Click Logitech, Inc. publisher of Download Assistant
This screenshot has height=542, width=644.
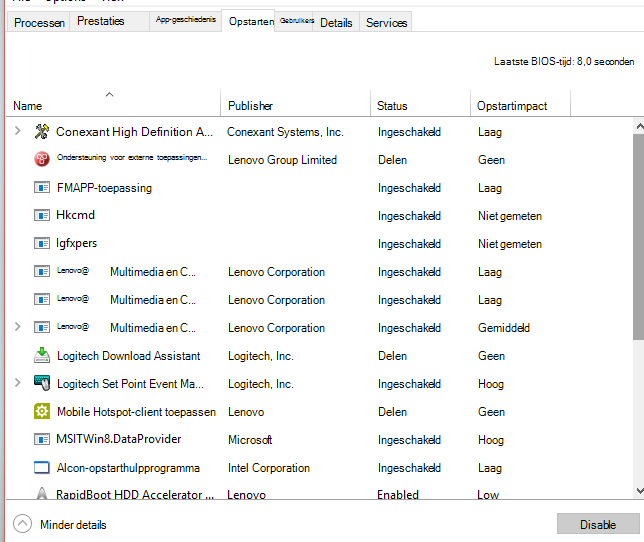click(261, 356)
